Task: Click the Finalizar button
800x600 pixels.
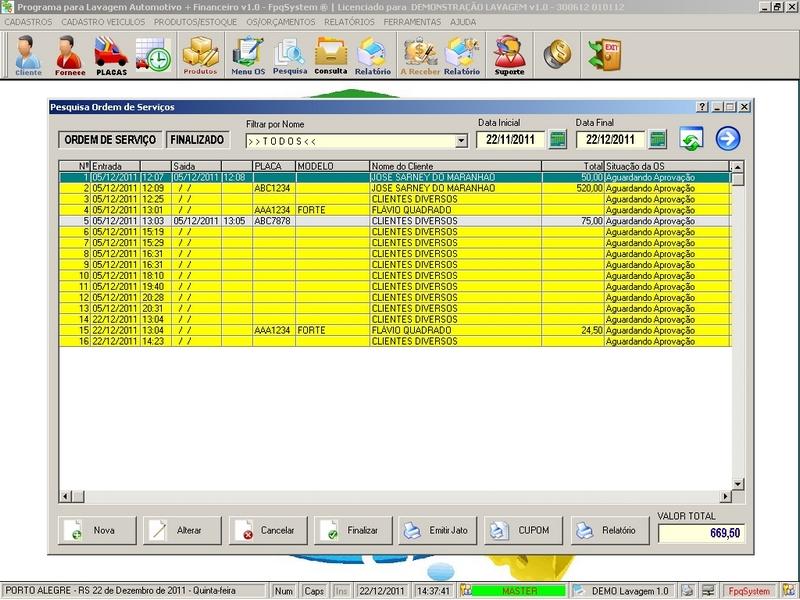Action: (353, 531)
